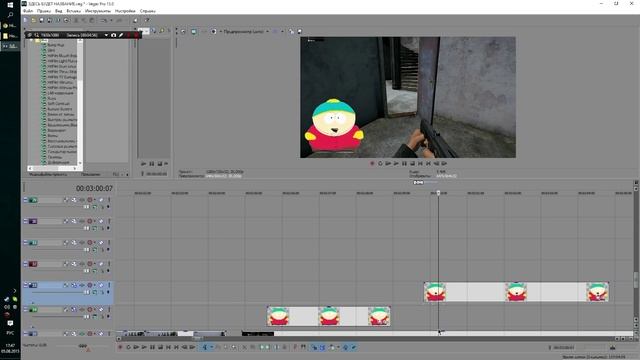Open the recorder overlay dropdown arrow
Image resolution: width=640 pixels, height=360 pixels.
coord(106,35)
